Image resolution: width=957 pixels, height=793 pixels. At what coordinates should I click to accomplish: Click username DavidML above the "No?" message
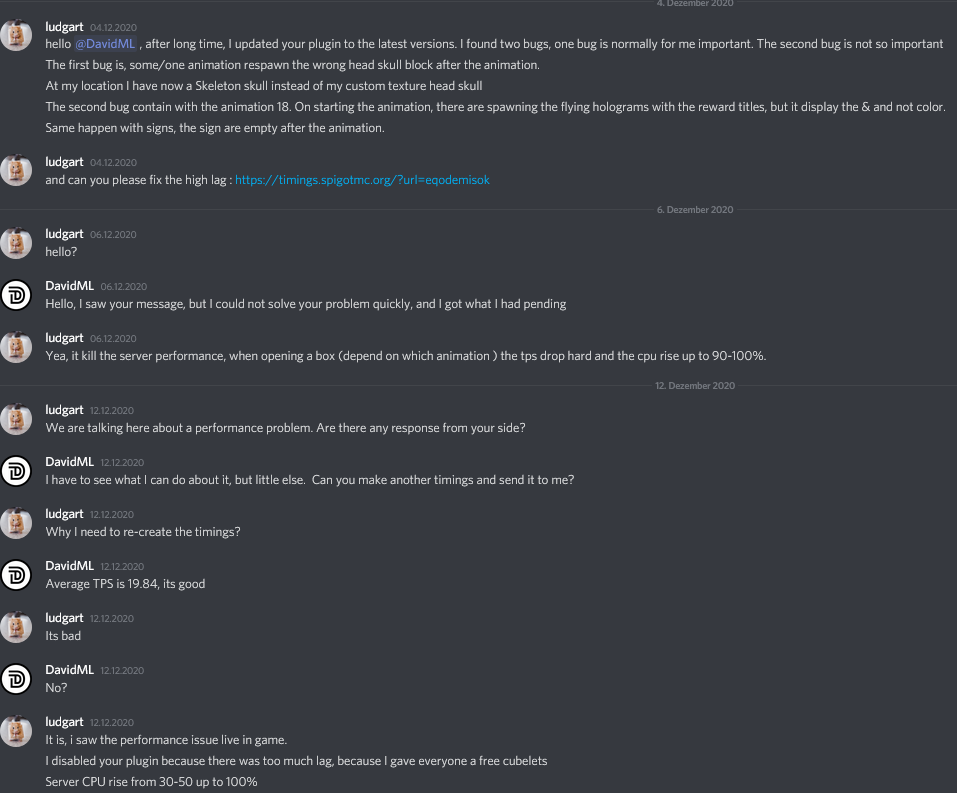(x=70, y=670)
